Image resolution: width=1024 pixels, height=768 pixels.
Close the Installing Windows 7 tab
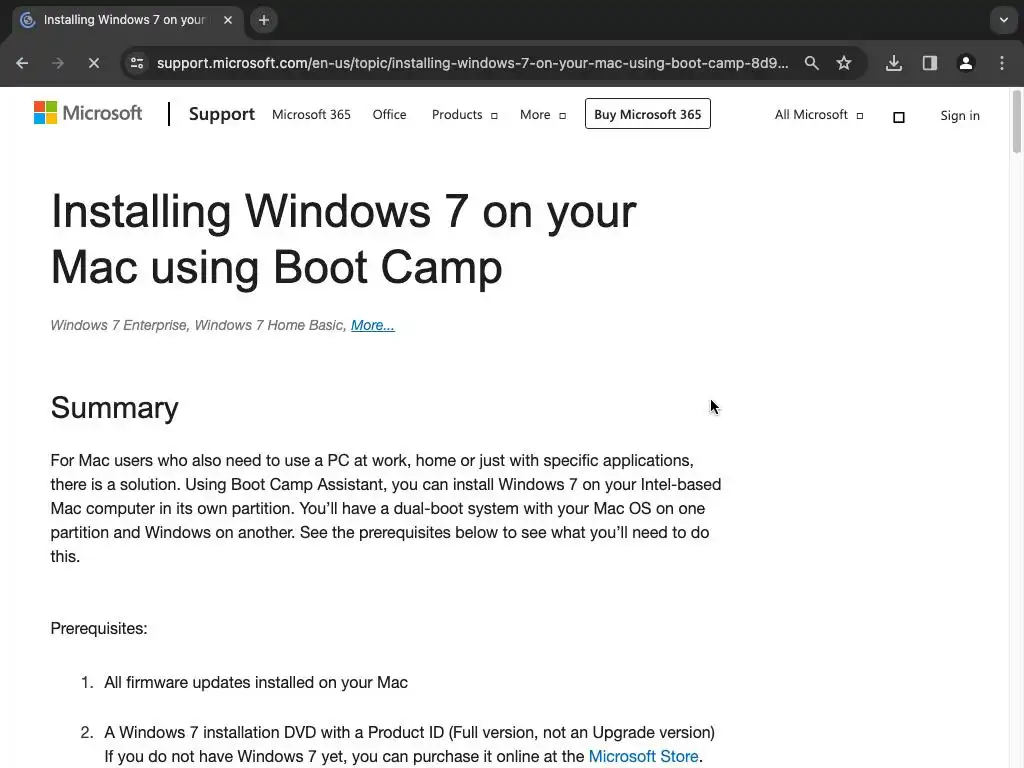click(x=228, y=20)
